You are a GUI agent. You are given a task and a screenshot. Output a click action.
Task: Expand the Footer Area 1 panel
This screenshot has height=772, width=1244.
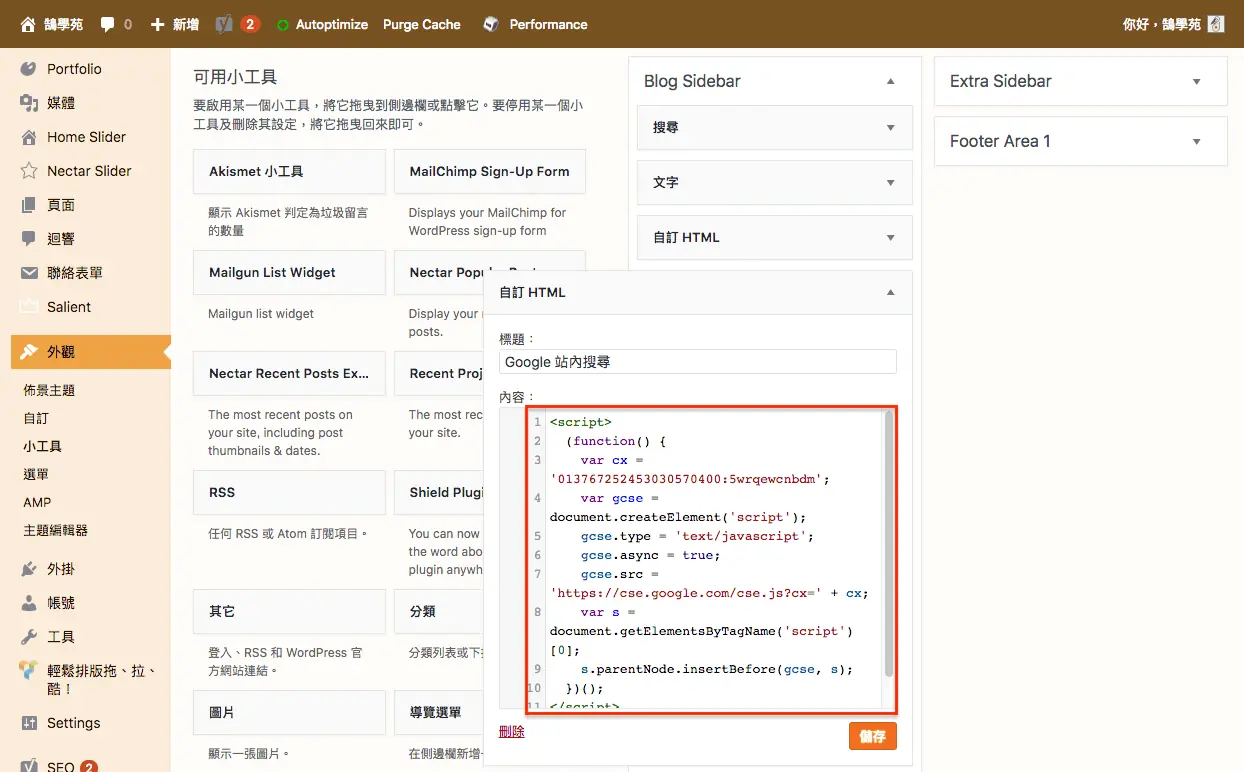pos(1197,142)
